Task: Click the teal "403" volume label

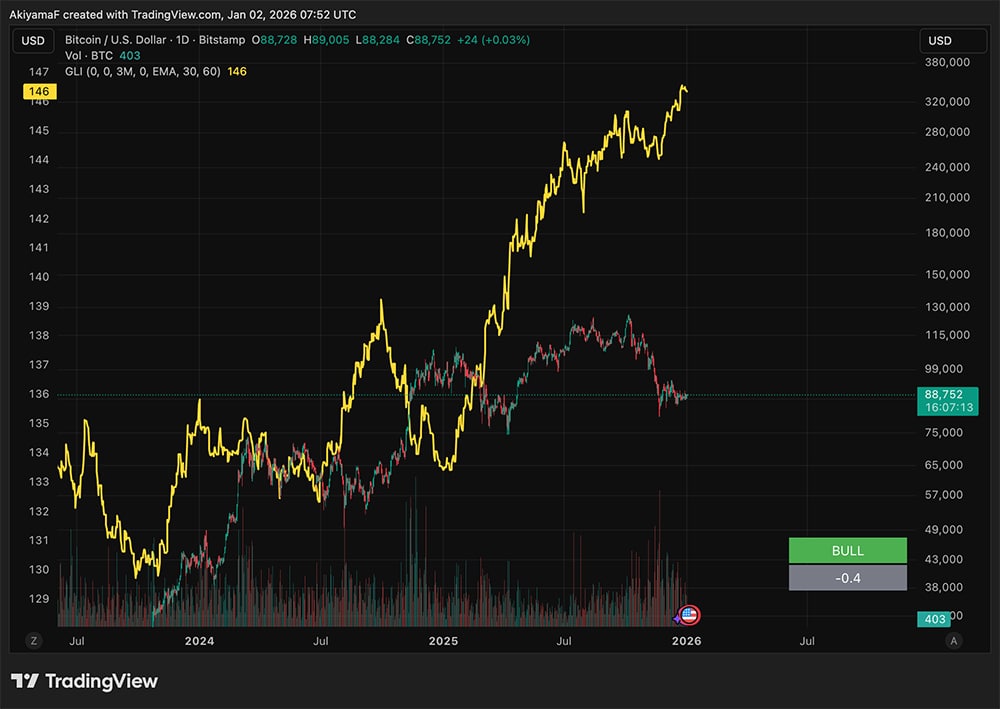Action: click(933, 619)
